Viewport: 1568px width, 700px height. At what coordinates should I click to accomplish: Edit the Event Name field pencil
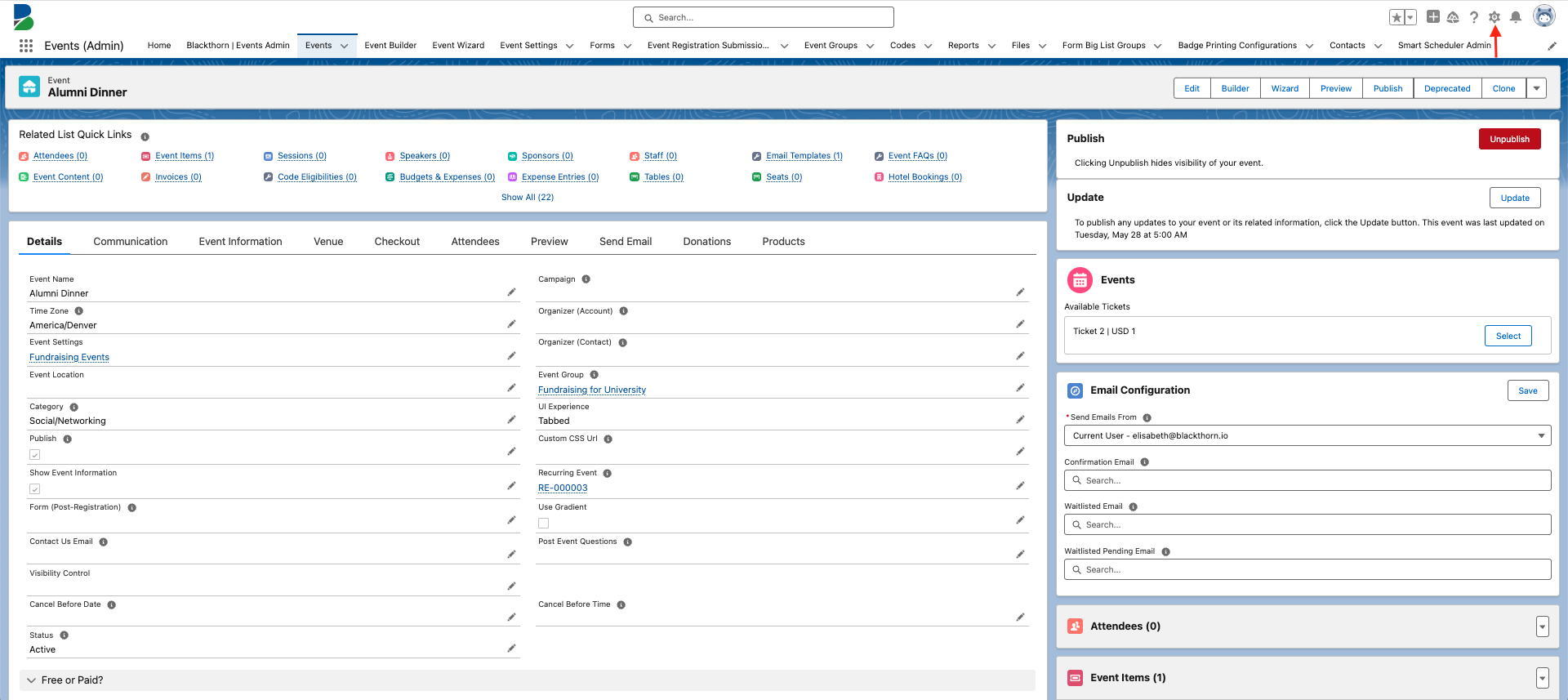coord(511,292)
